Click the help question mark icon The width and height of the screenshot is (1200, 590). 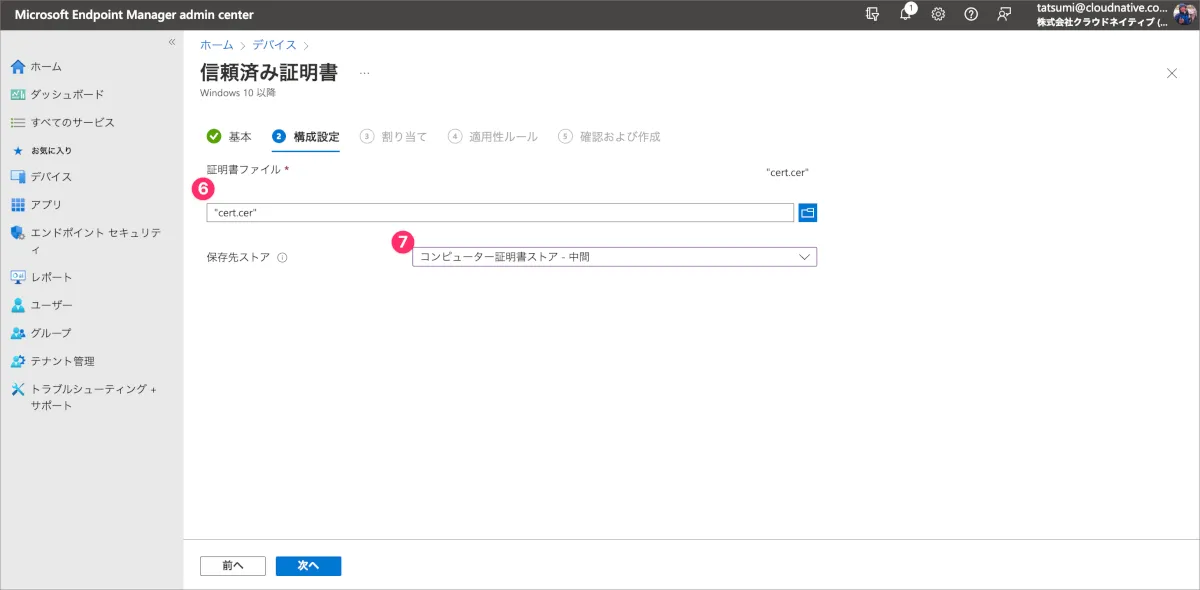tap(970, 14)
